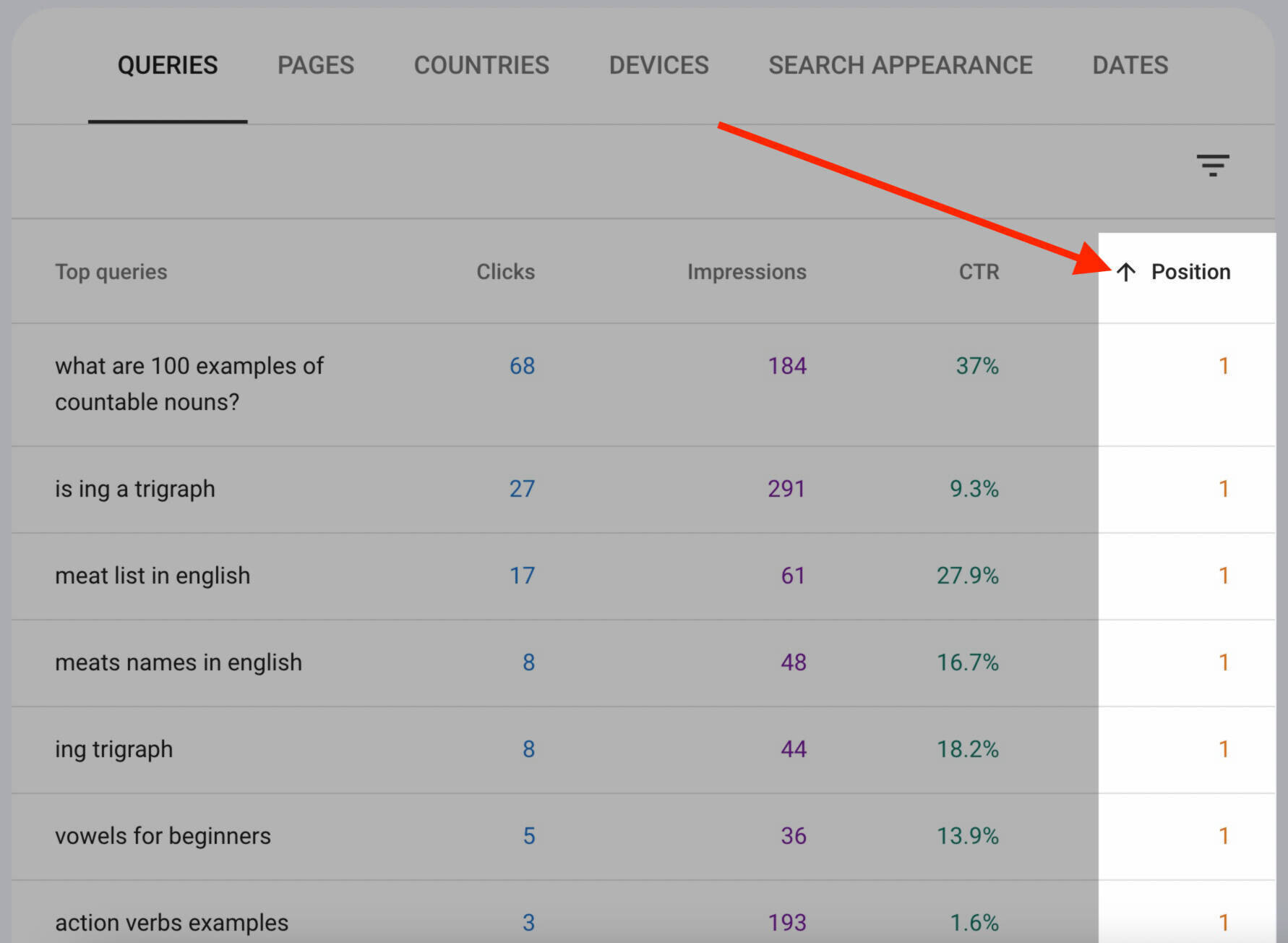The width and height of the screenshot is (1288, 943).
Task: Click the 18.2% CTR value
Action: tap(968, 749)
